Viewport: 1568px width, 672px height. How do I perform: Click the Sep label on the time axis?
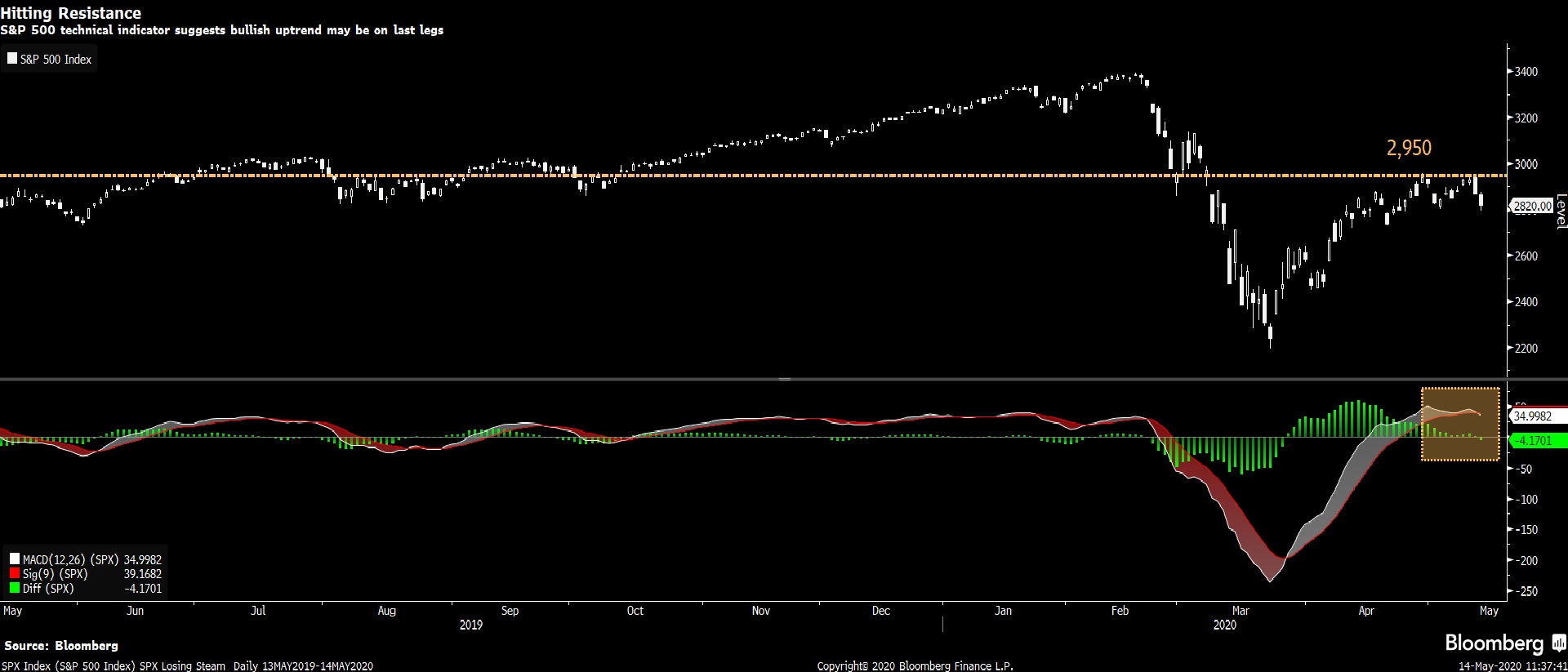(510, 611)
